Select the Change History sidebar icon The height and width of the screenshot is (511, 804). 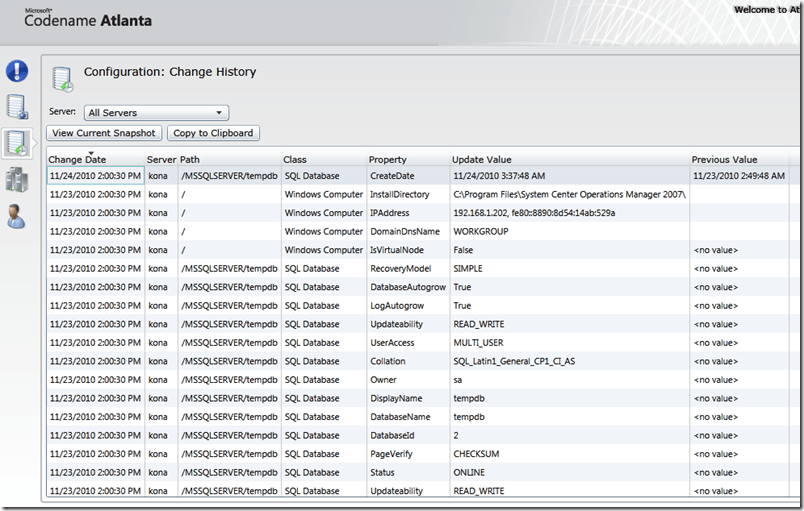pos(17,143)
